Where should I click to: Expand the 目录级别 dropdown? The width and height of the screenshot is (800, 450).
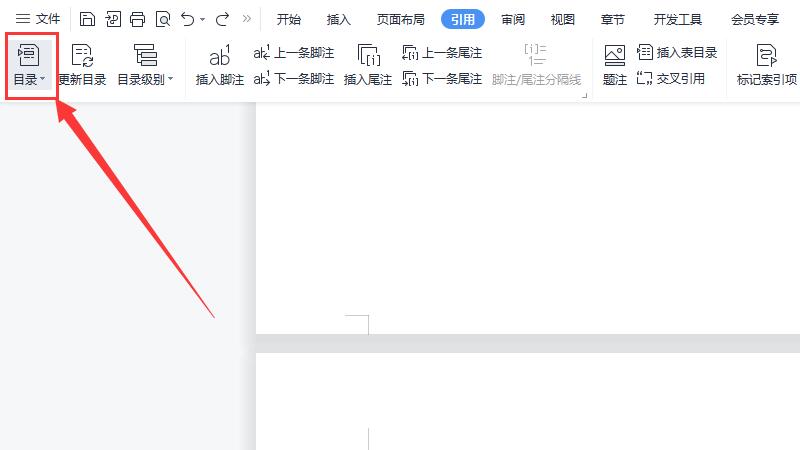point(145,65)
